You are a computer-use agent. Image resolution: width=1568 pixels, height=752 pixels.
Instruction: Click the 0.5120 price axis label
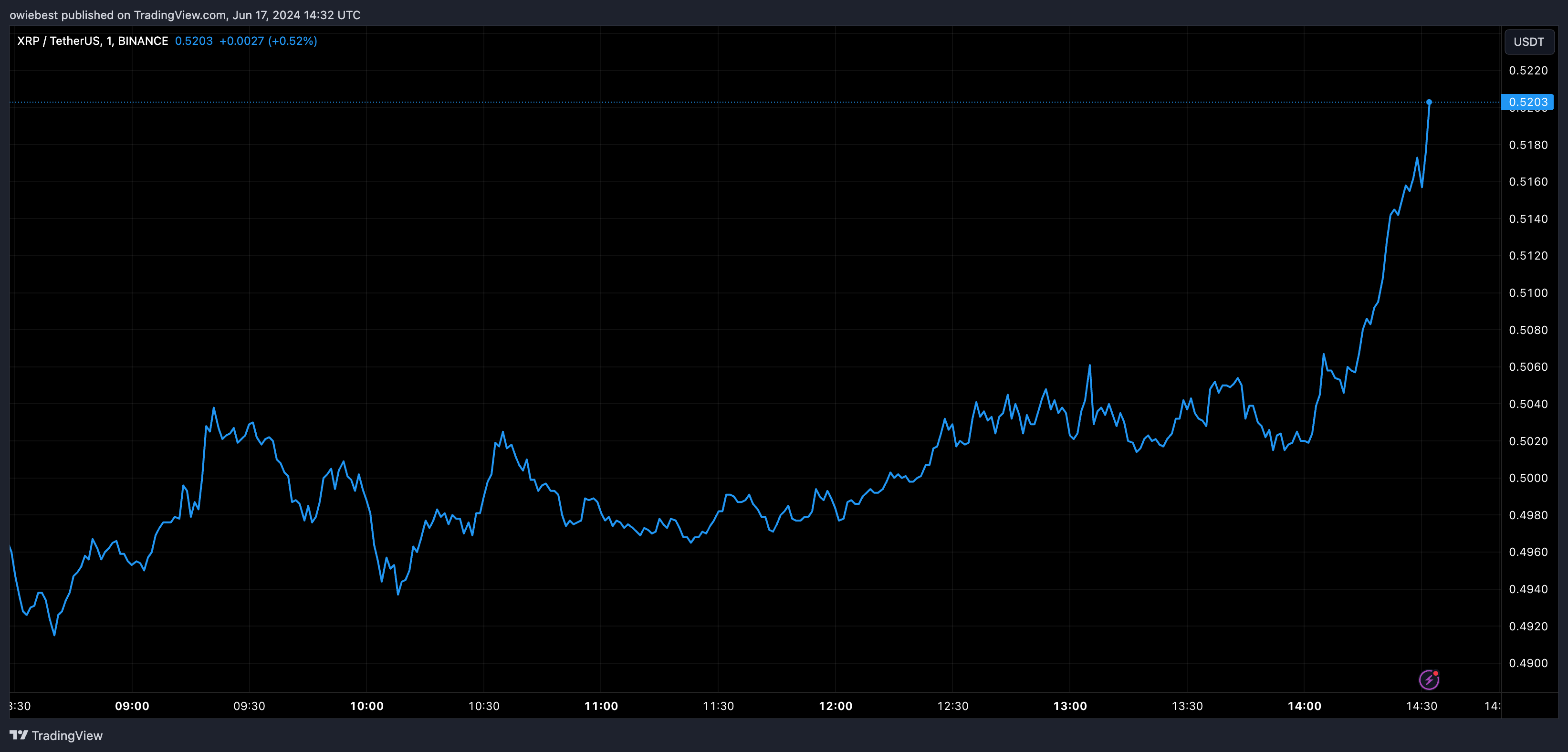(1528, 256)
